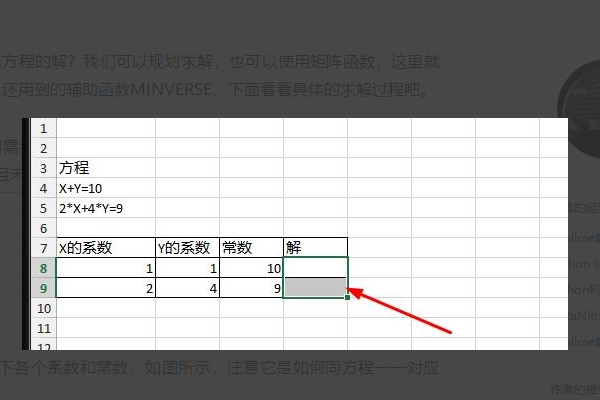
Task: Select row header 5
Action: point(44,208)
